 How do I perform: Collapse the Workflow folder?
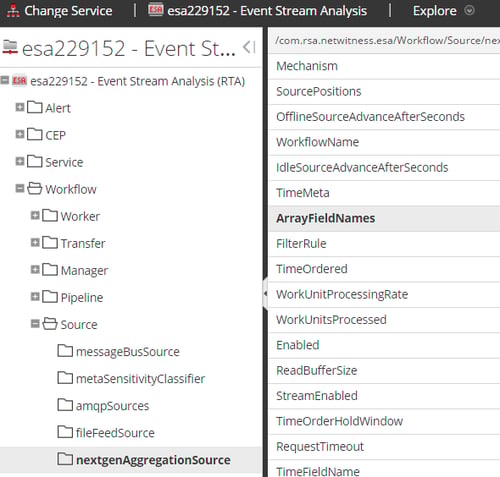coord(20,188)
